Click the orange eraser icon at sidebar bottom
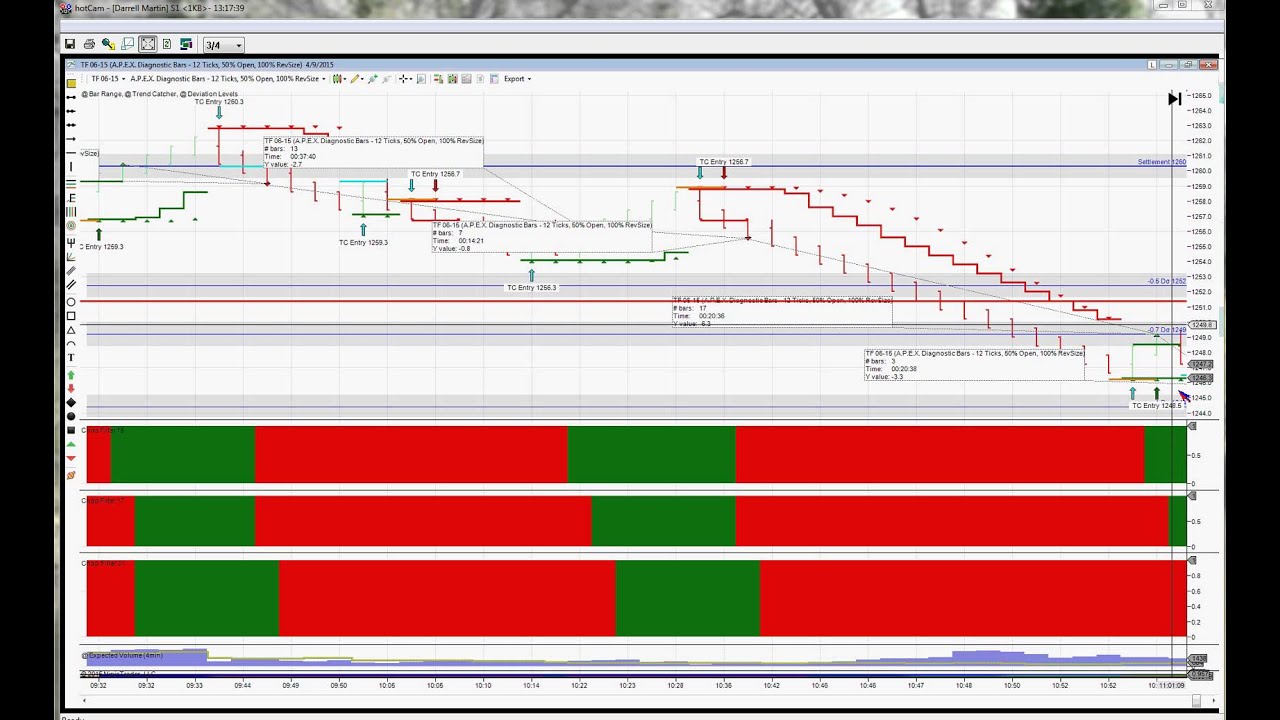The width and height of the screenshot is (1280, 720). [x=71, y=473]
